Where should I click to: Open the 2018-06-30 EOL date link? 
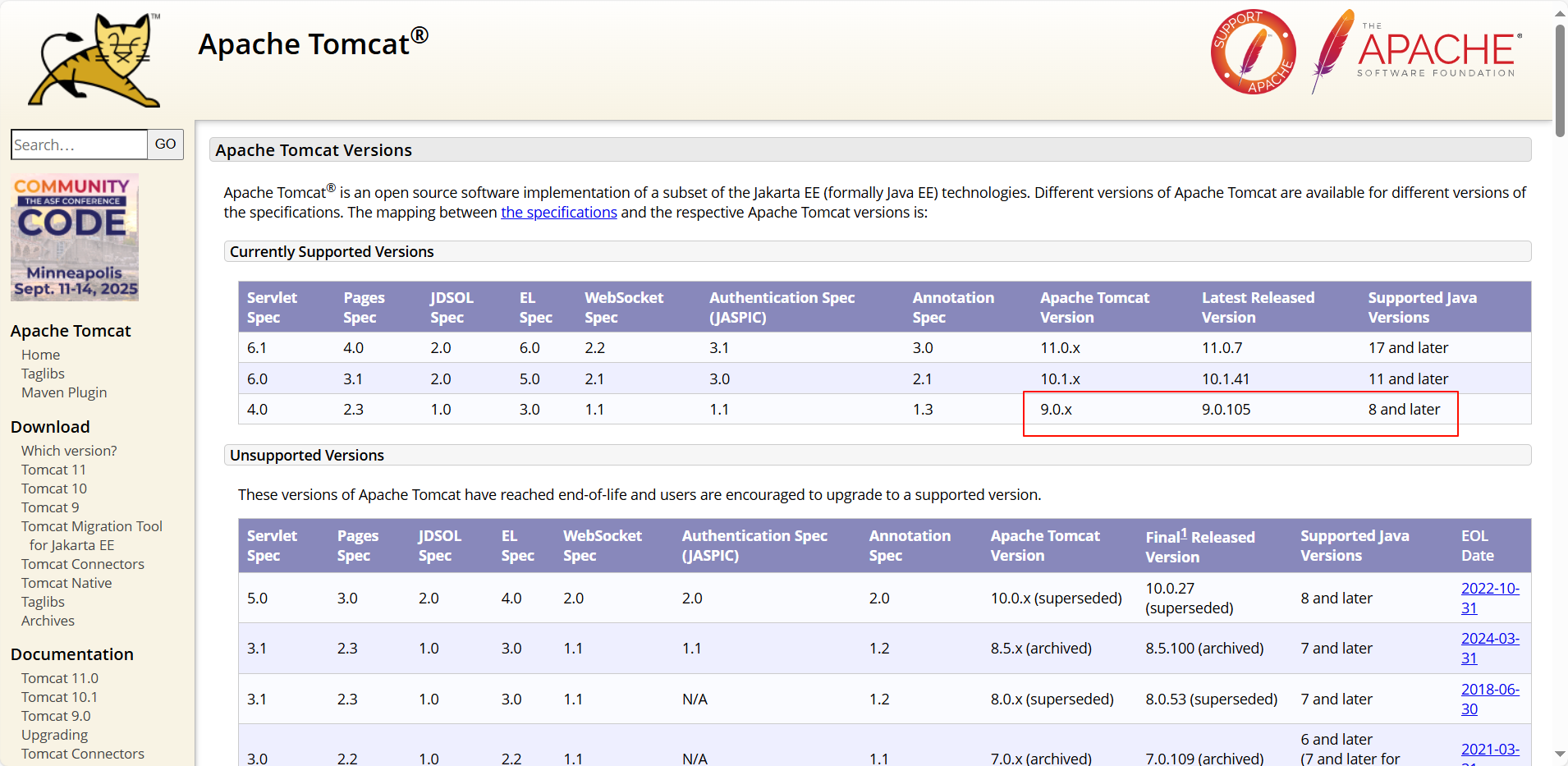point(1490,699)
